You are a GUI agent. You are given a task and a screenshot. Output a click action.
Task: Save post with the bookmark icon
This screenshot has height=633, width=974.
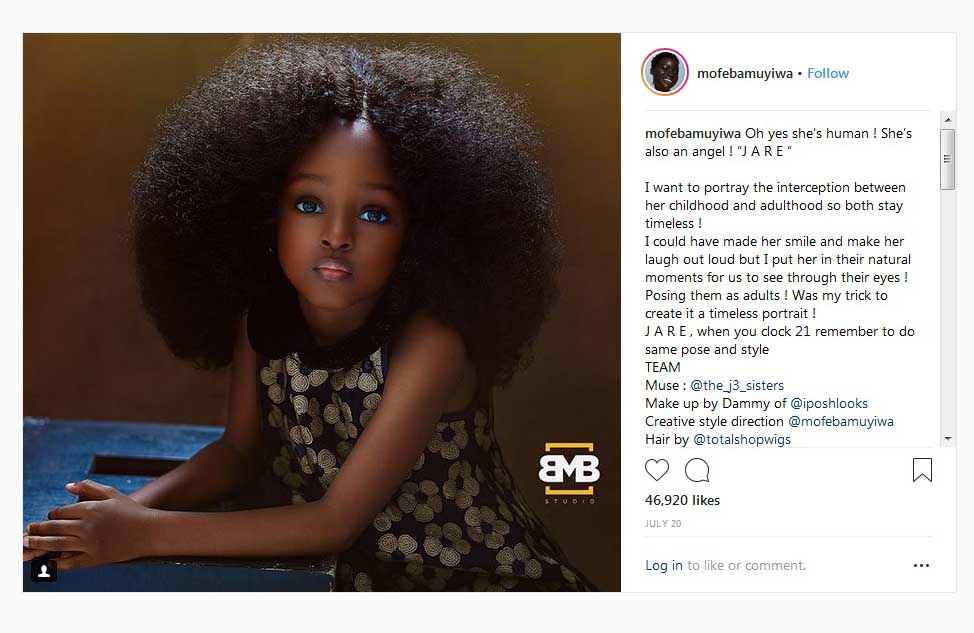(922, 470)
